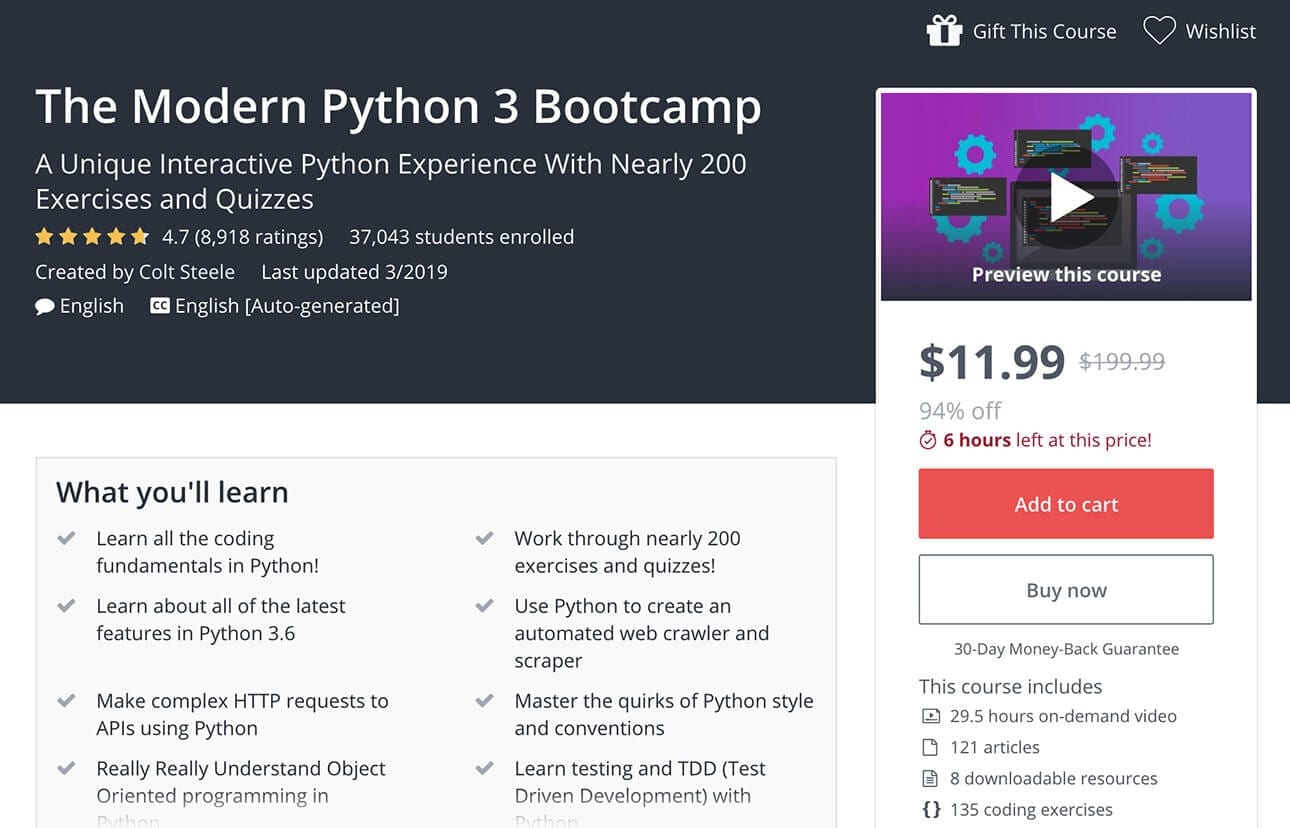
Task: Click 'This course includes' heading
Action: [x=1010, y=687]
